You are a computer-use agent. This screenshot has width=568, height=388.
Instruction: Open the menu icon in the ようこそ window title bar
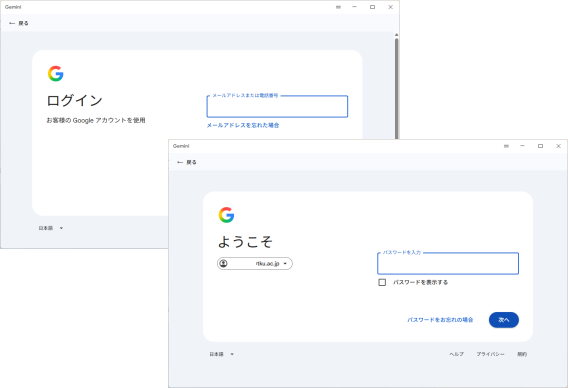(506, 146)
